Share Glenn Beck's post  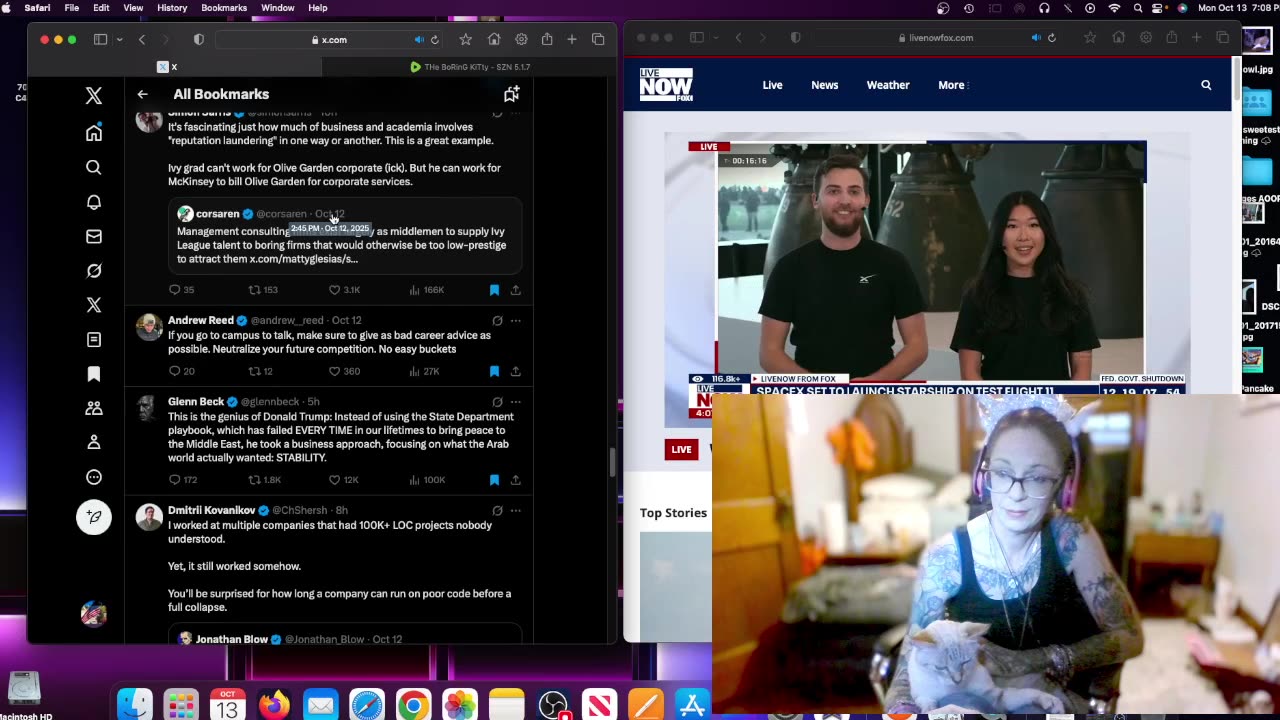pyautogui.click(x=515, y=480)
